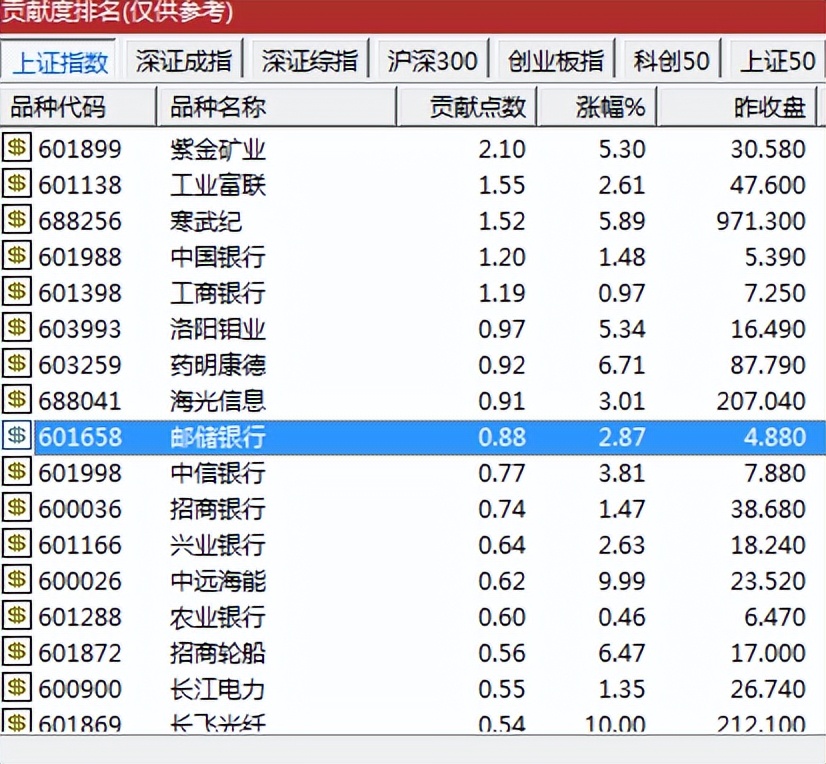Image resolution: width=826 pixels, height=764 pixels.
Task: Sort by the 品种代码 column header
Action: pos(78,107)
